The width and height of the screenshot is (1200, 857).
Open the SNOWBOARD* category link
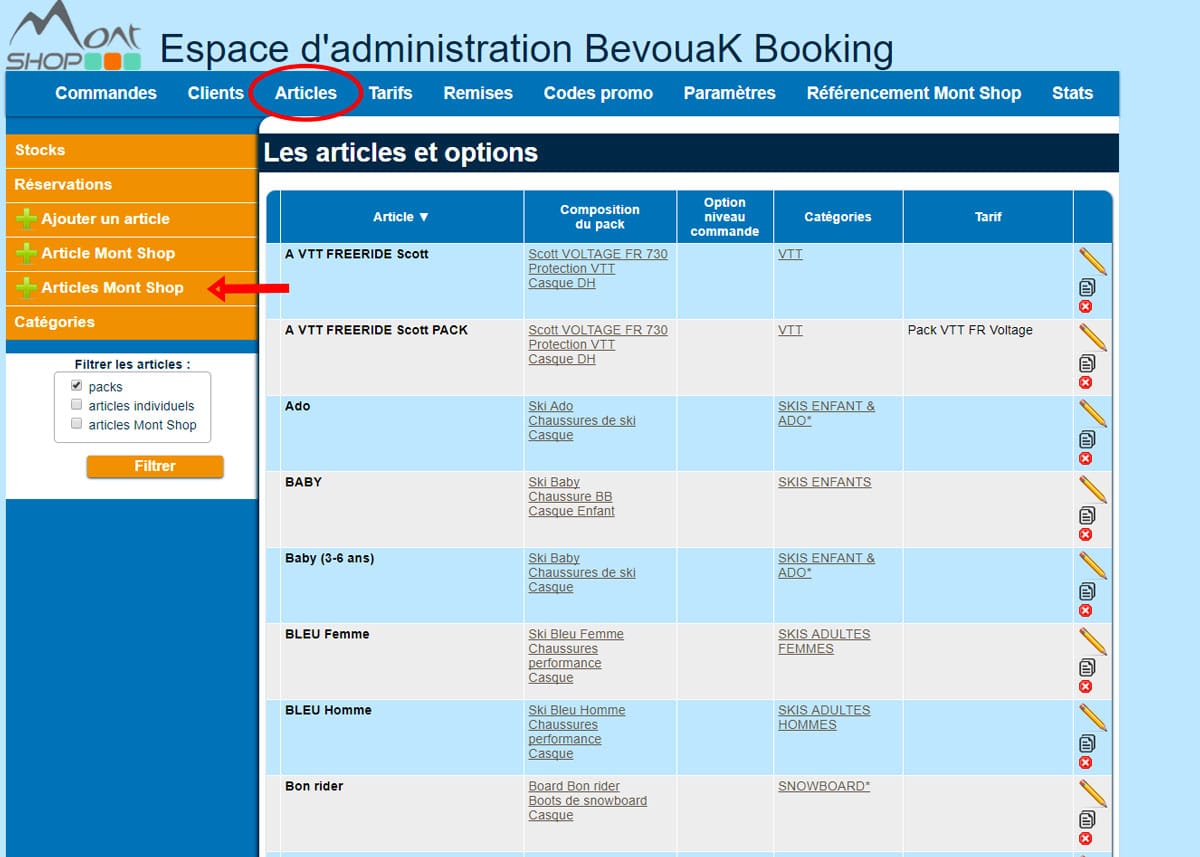coord(824,786)
